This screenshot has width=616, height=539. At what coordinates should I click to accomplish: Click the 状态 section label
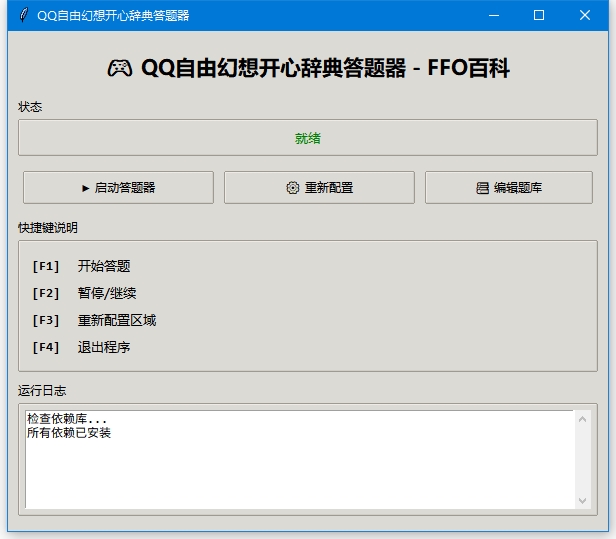coord(30,107)
